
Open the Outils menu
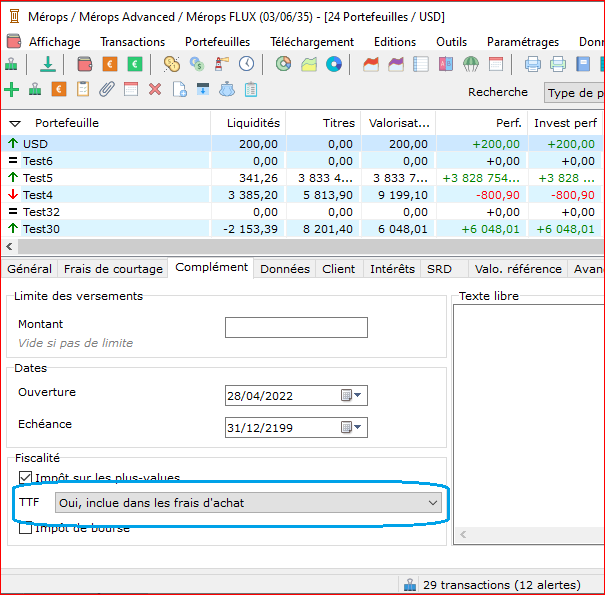pos(452,42)
